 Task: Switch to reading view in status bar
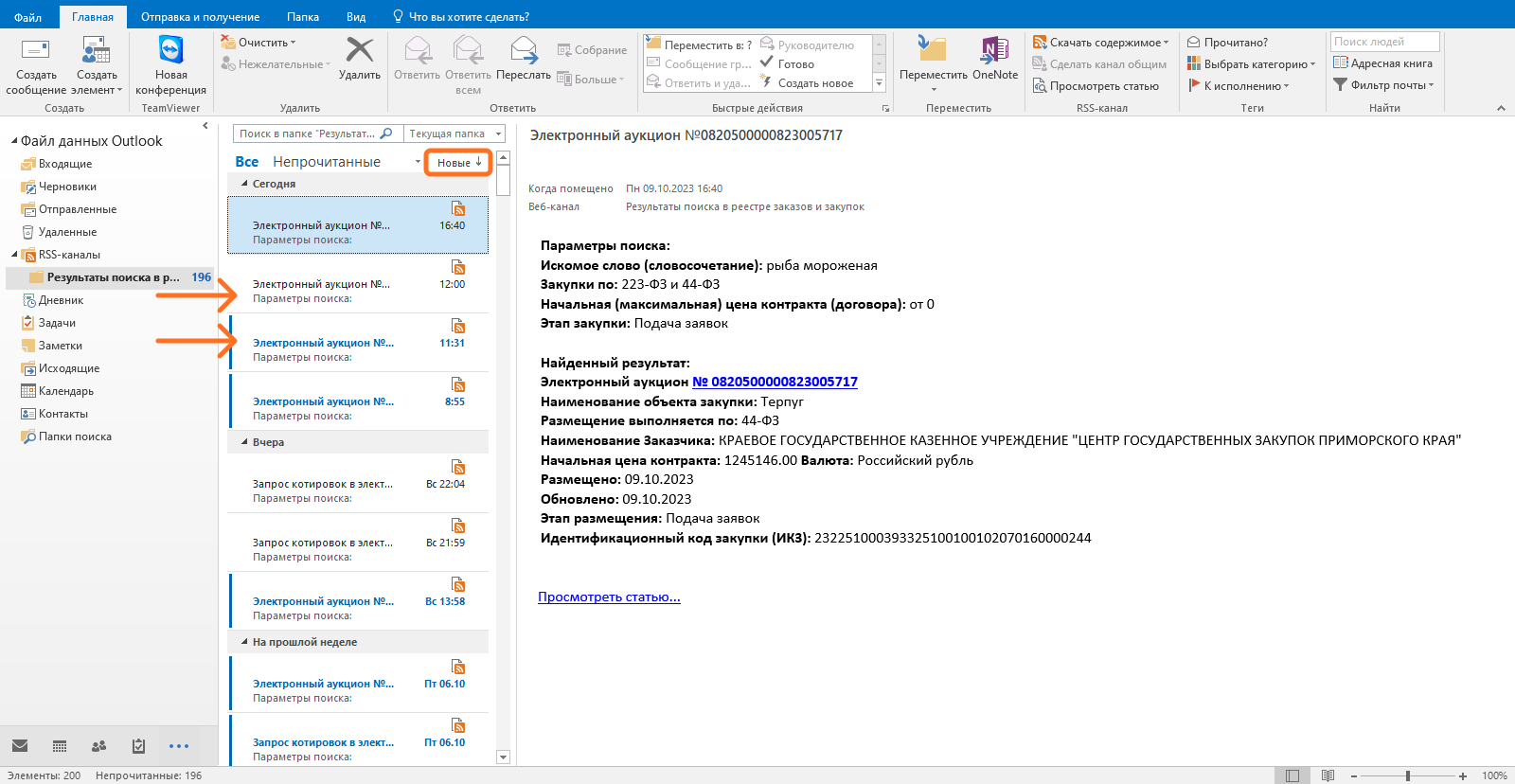pyautogui.click(x=1328, y=775)
